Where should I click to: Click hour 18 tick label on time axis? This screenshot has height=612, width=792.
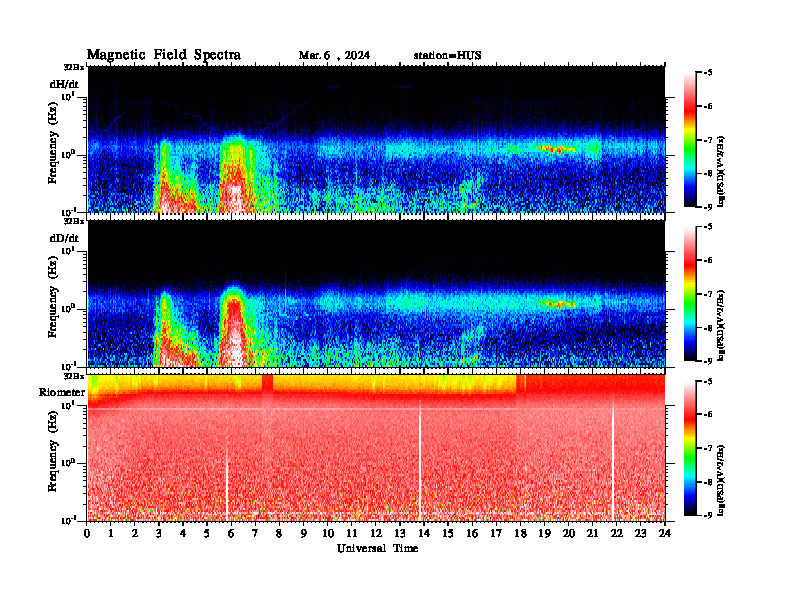(x=520, y=533)
